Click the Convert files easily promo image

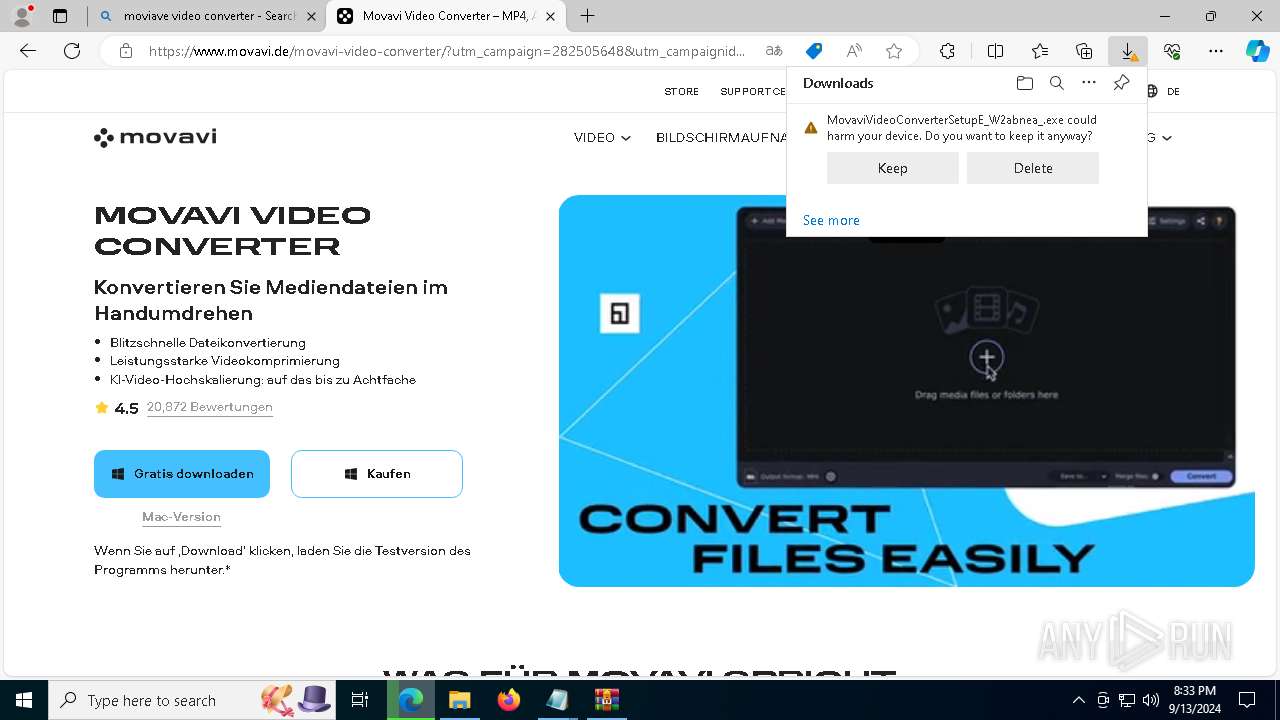(x=906, y=390)
